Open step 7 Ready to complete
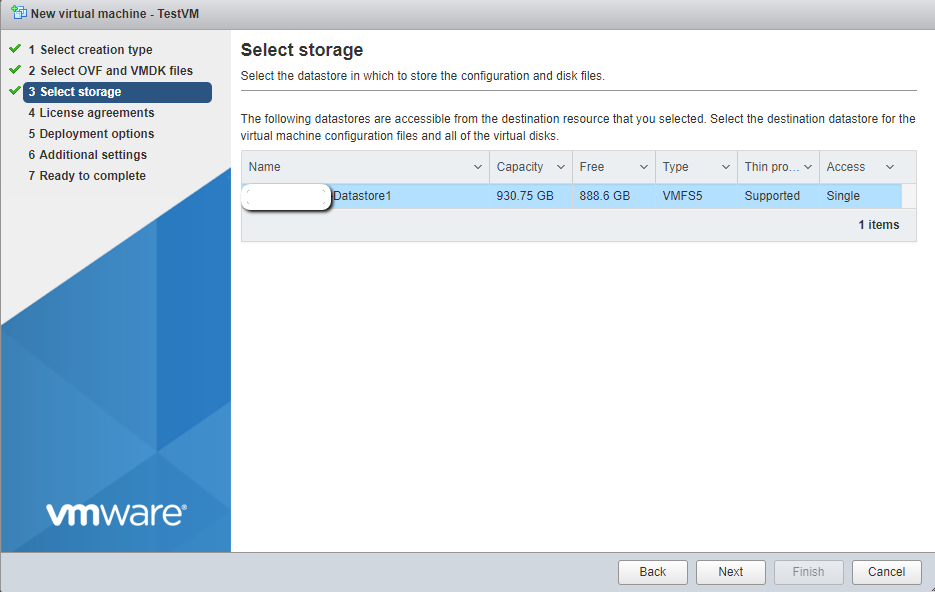This screenshot has width=935, height=592. [x=87, y=176]
